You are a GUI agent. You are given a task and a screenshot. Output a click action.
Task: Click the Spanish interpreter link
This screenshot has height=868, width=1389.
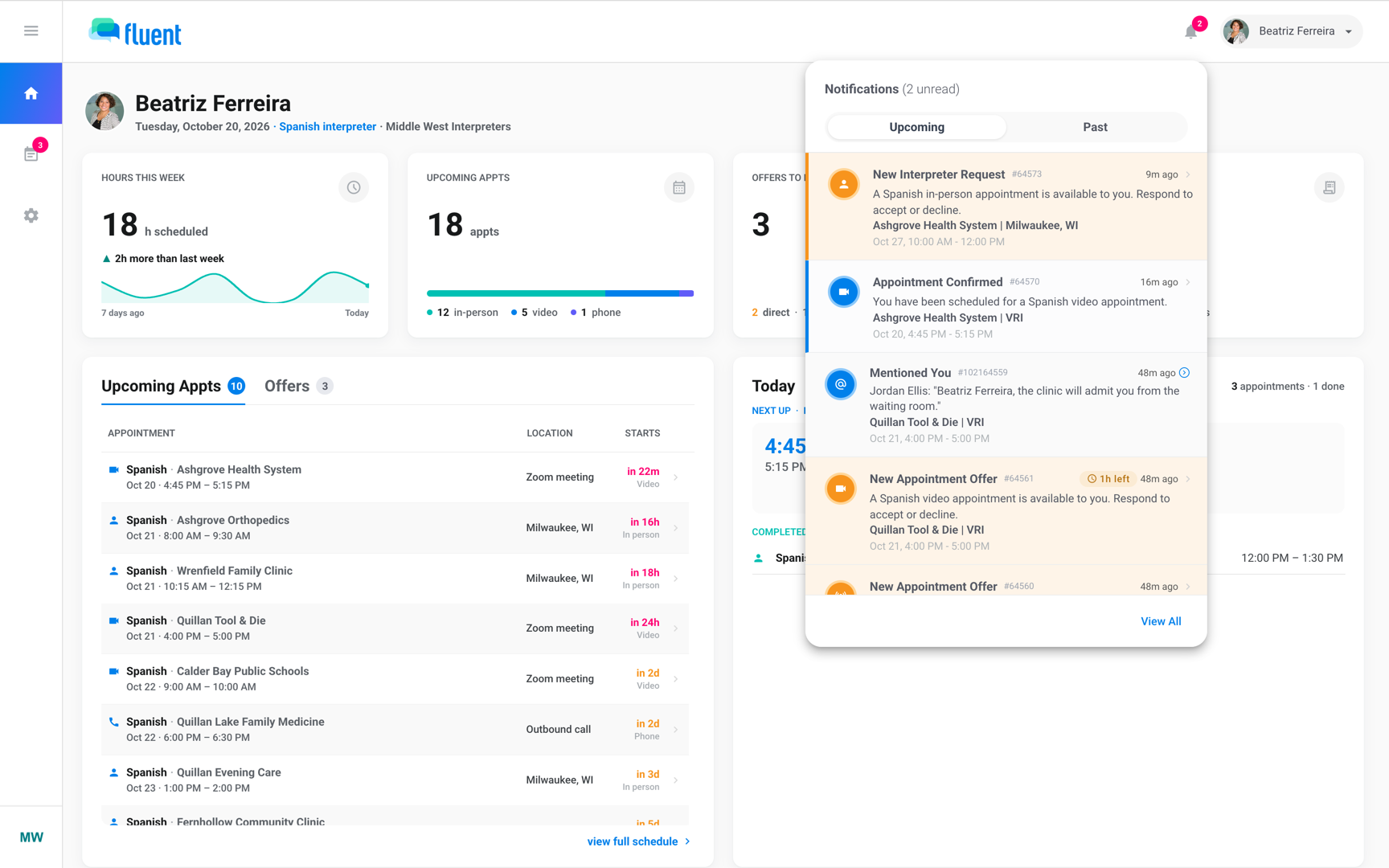(x=327, y=126)
